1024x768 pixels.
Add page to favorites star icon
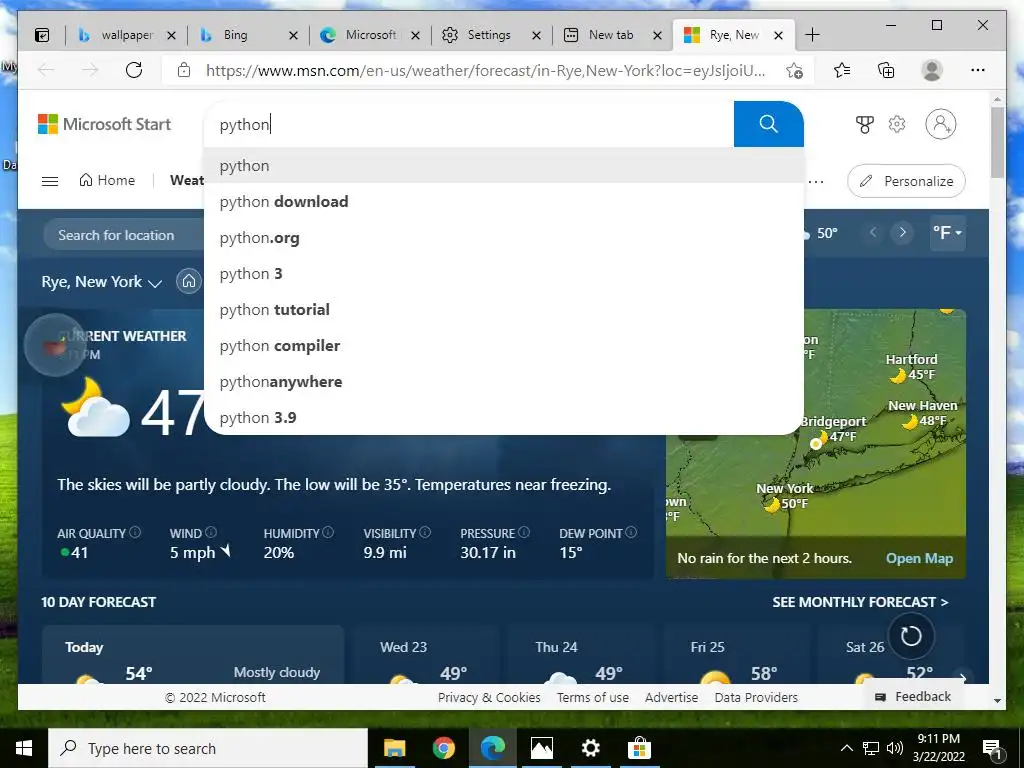(x=795, y=71)
